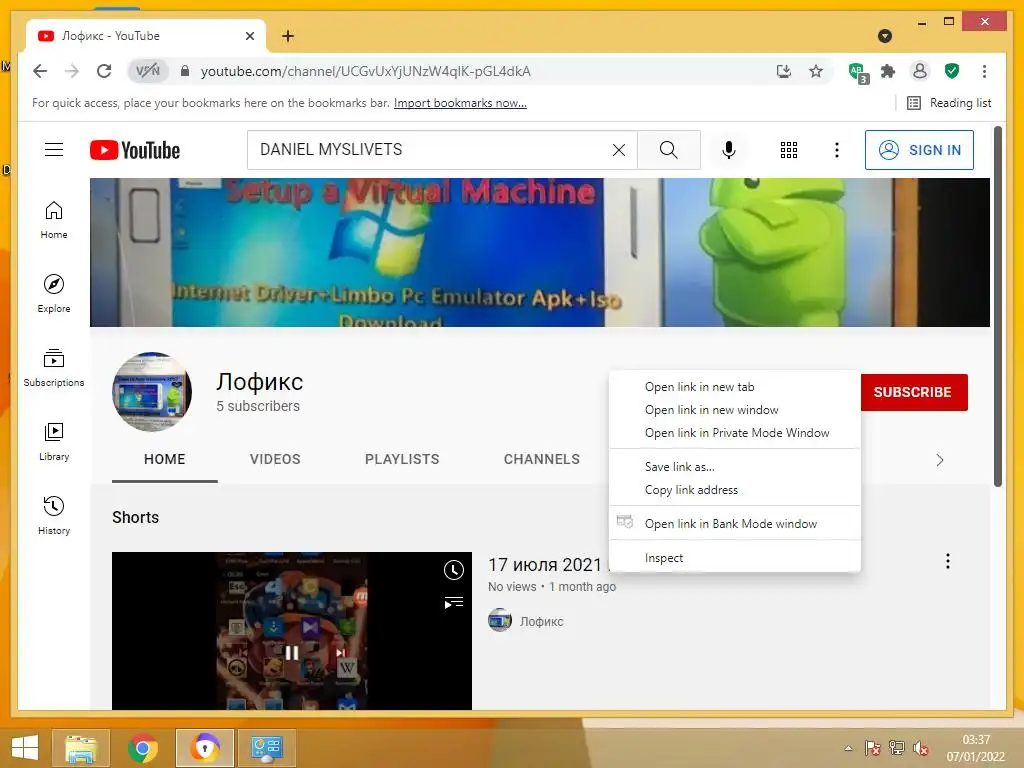
Task: Choose Inspect from context menu
Action: click(735, 558)
